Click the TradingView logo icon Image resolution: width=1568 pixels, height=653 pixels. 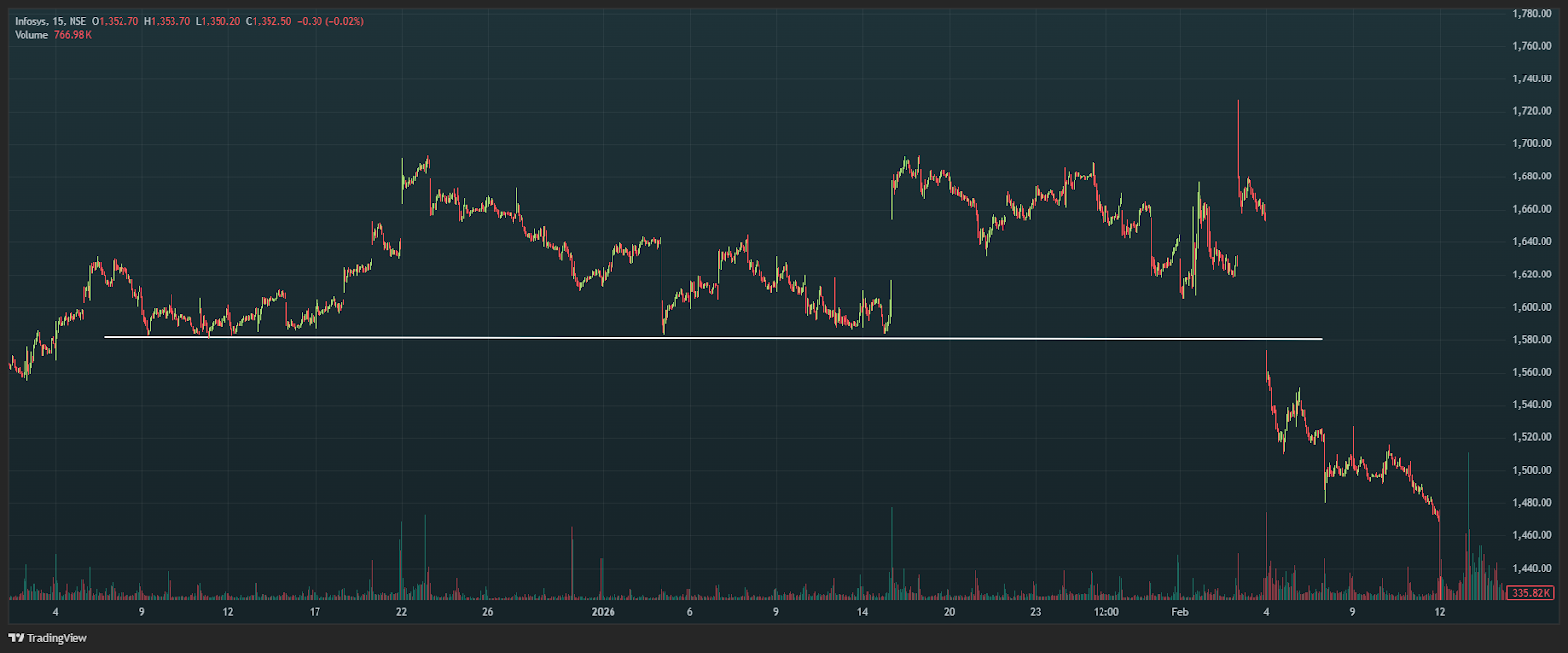pyautogui.click(x=17, y=638)
